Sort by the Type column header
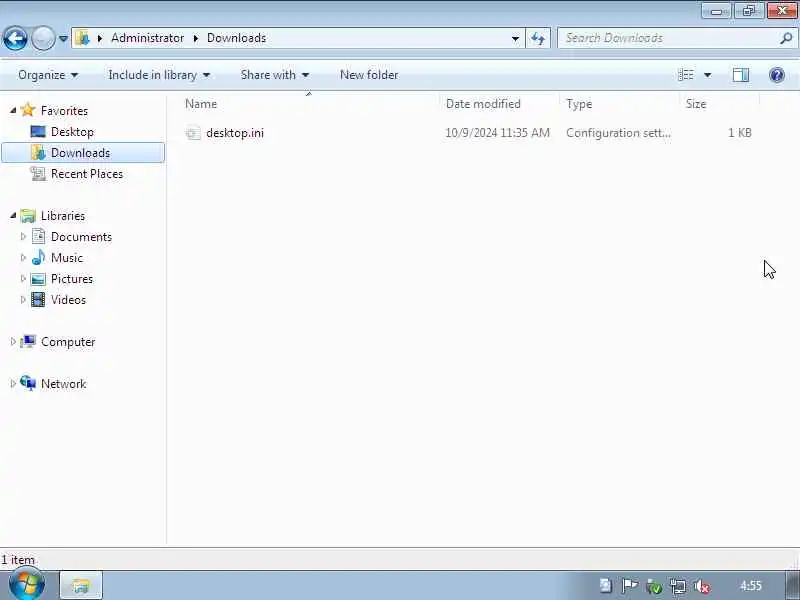 [579, 104]
